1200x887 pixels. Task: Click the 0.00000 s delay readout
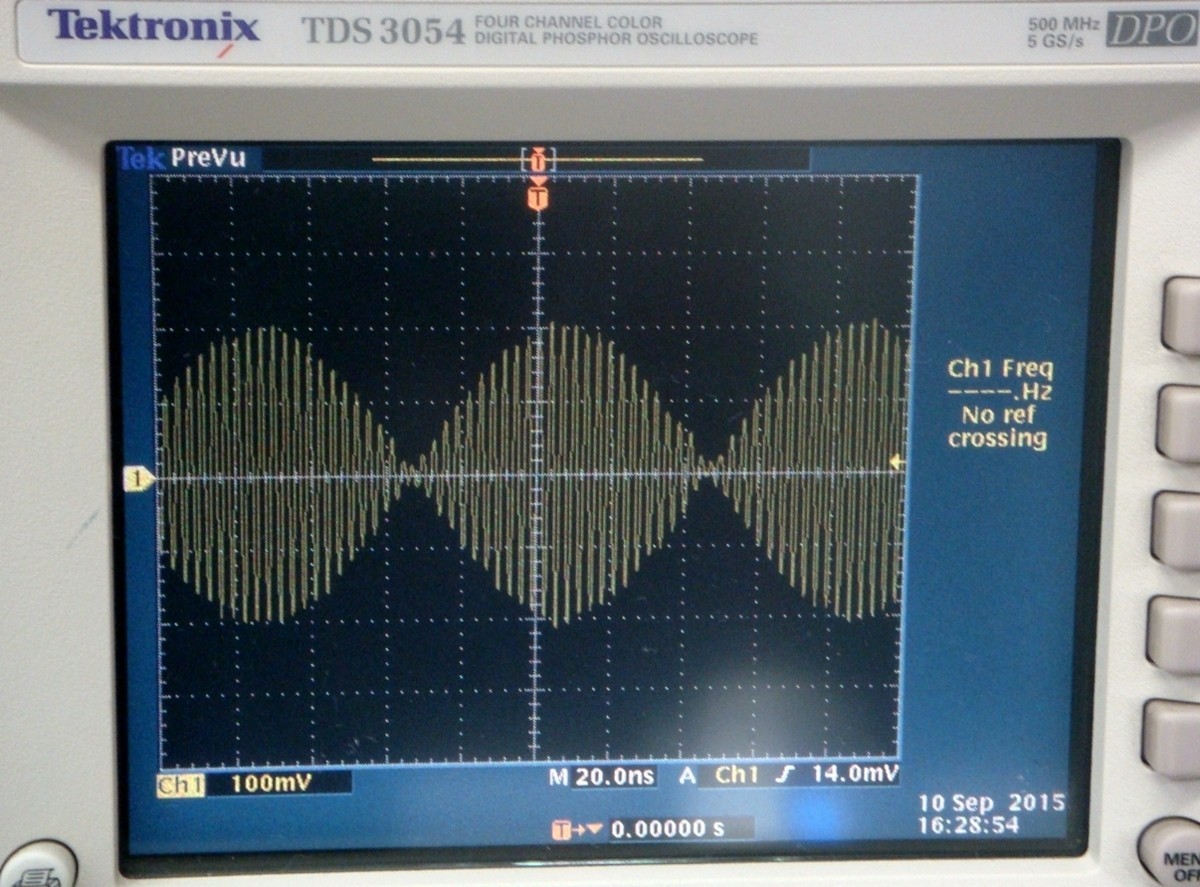click(x=668, y=829)
